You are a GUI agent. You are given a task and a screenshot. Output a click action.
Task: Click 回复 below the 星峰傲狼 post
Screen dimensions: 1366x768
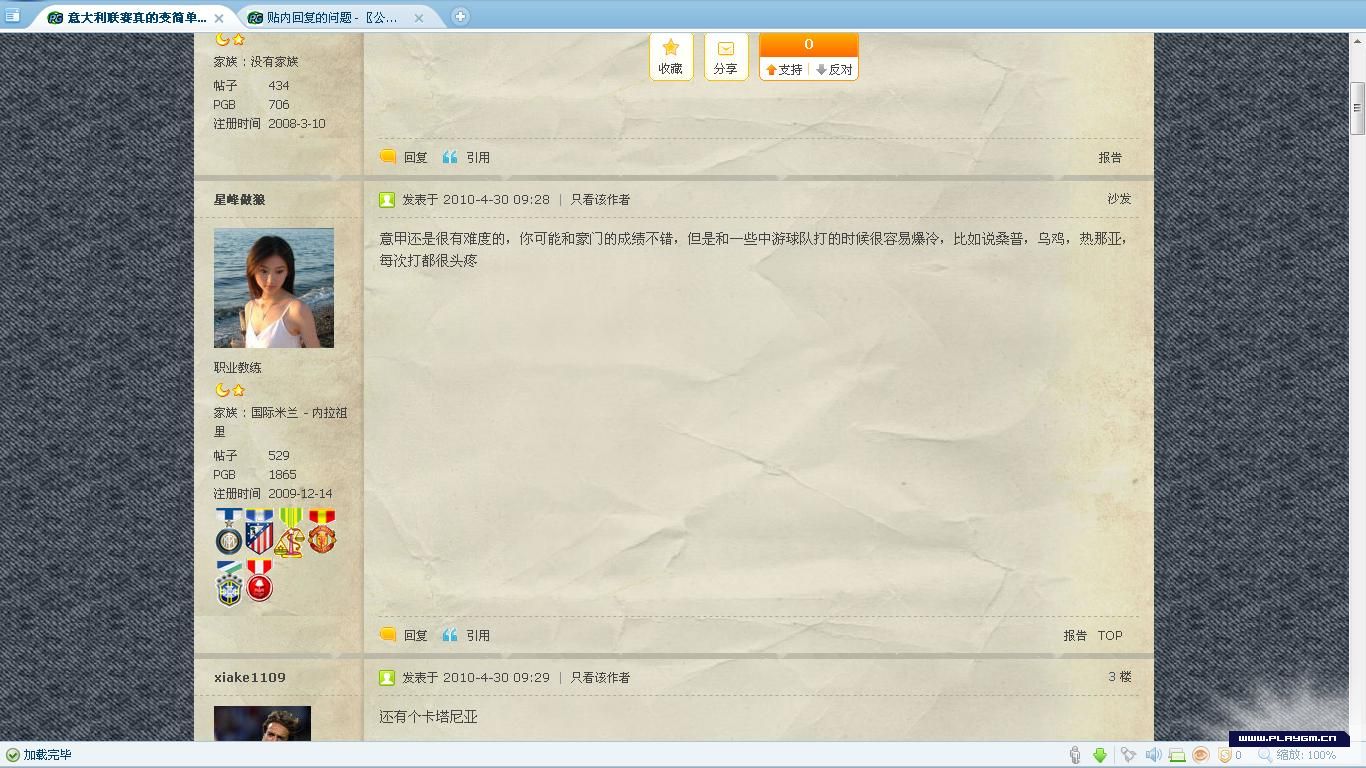click(416, 635)
